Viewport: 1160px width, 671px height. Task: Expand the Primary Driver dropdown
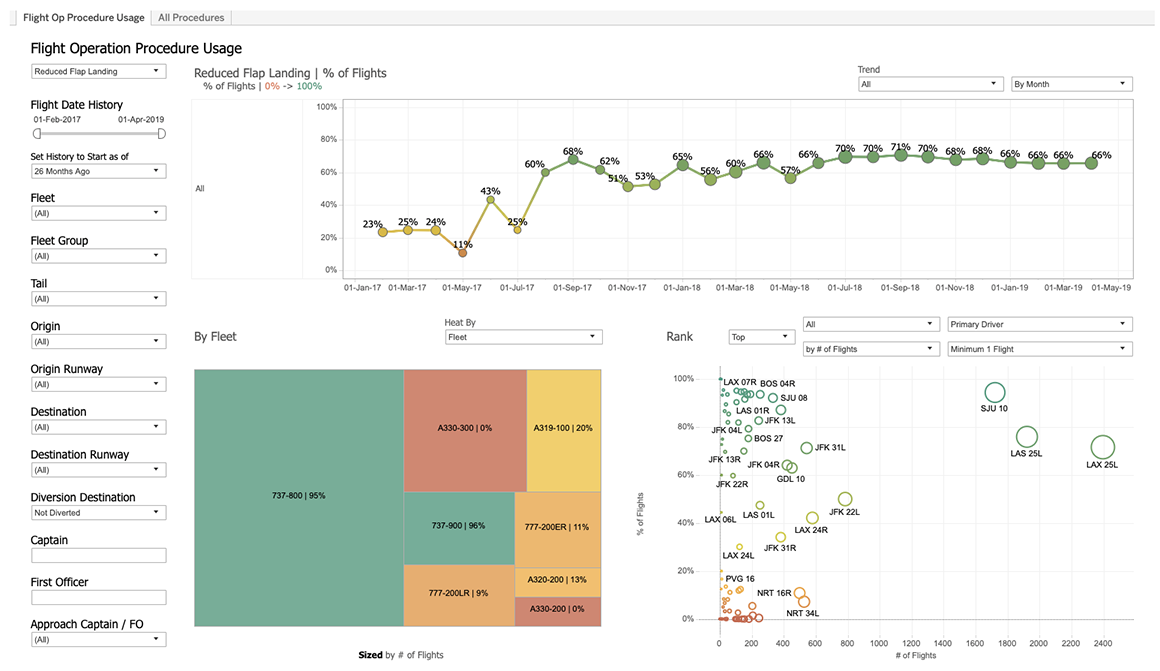(x=1039, y=324)
